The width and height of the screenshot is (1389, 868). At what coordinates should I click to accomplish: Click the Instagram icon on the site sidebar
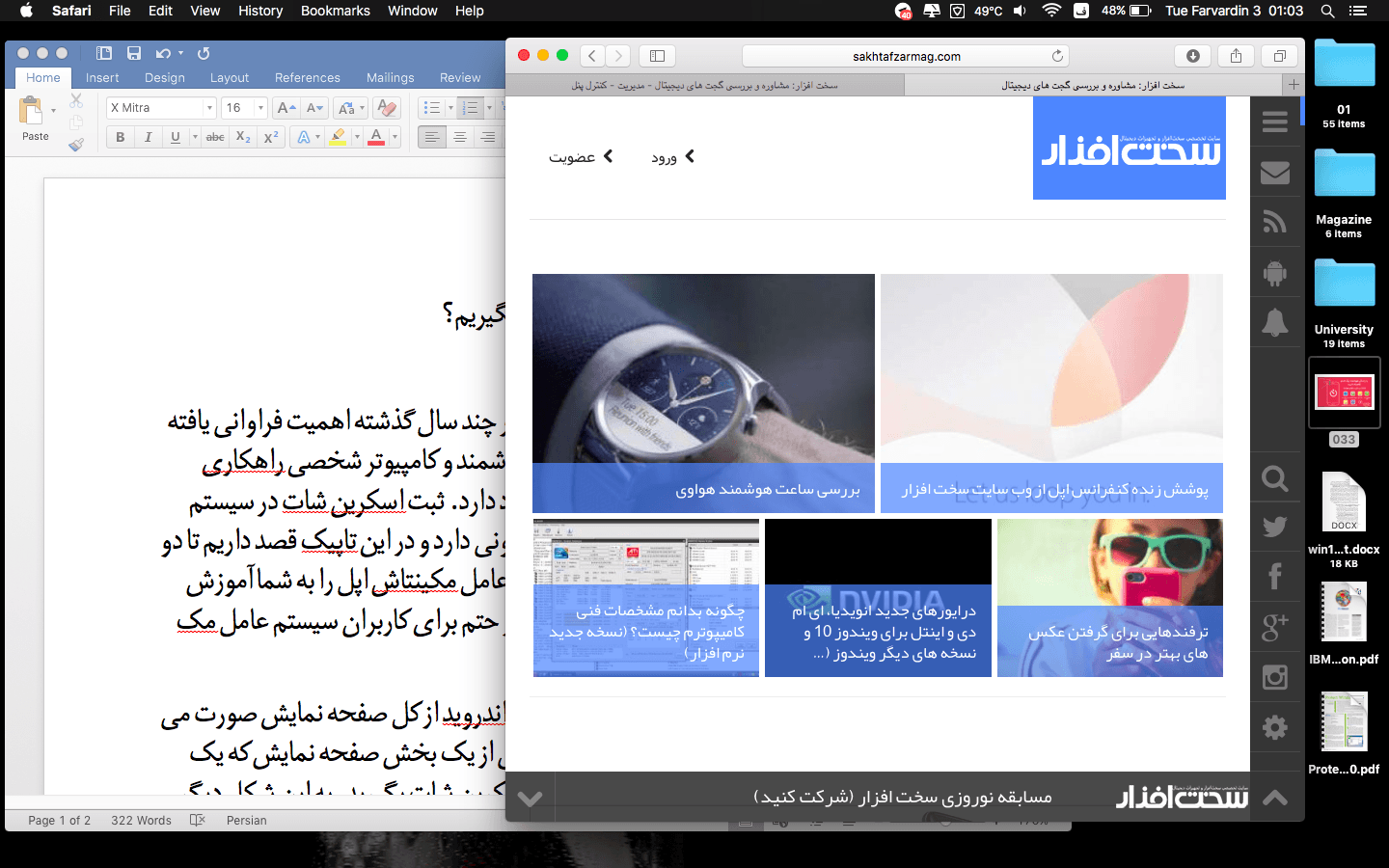tap(1275, 677)
